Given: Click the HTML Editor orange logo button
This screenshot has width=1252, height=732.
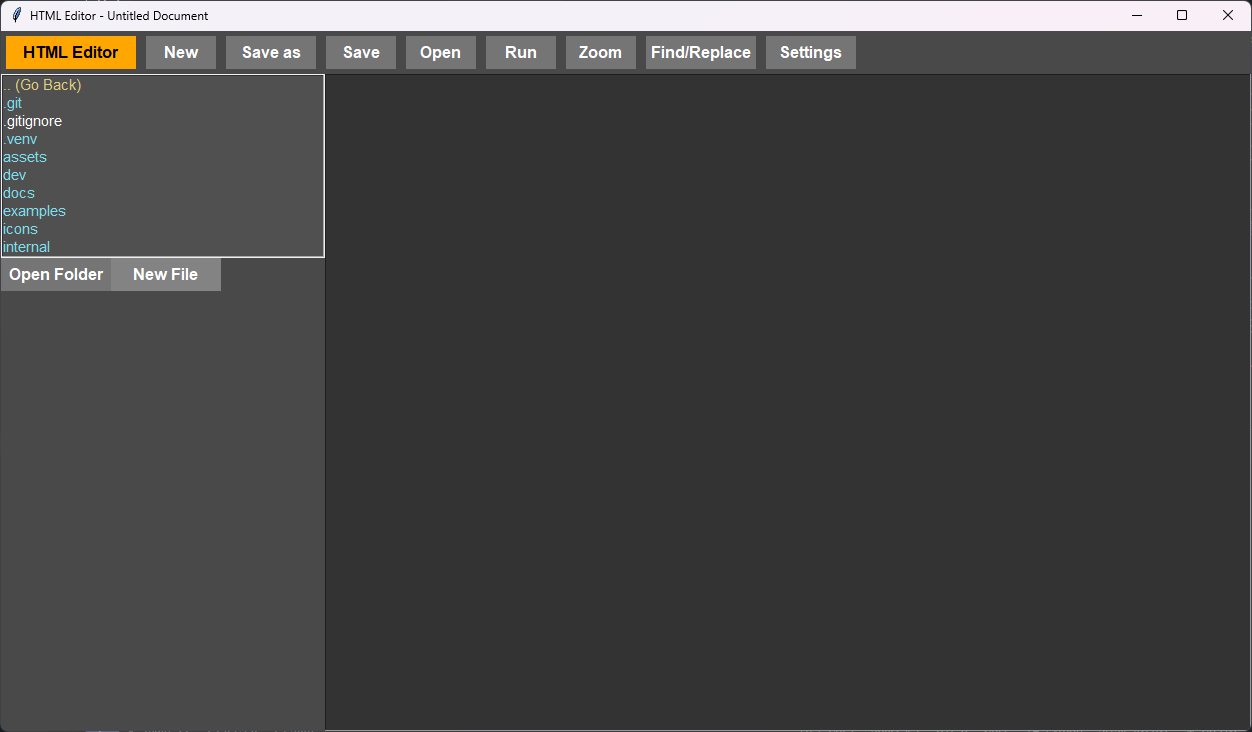Looking at the screenshot, I should [71, 53].
